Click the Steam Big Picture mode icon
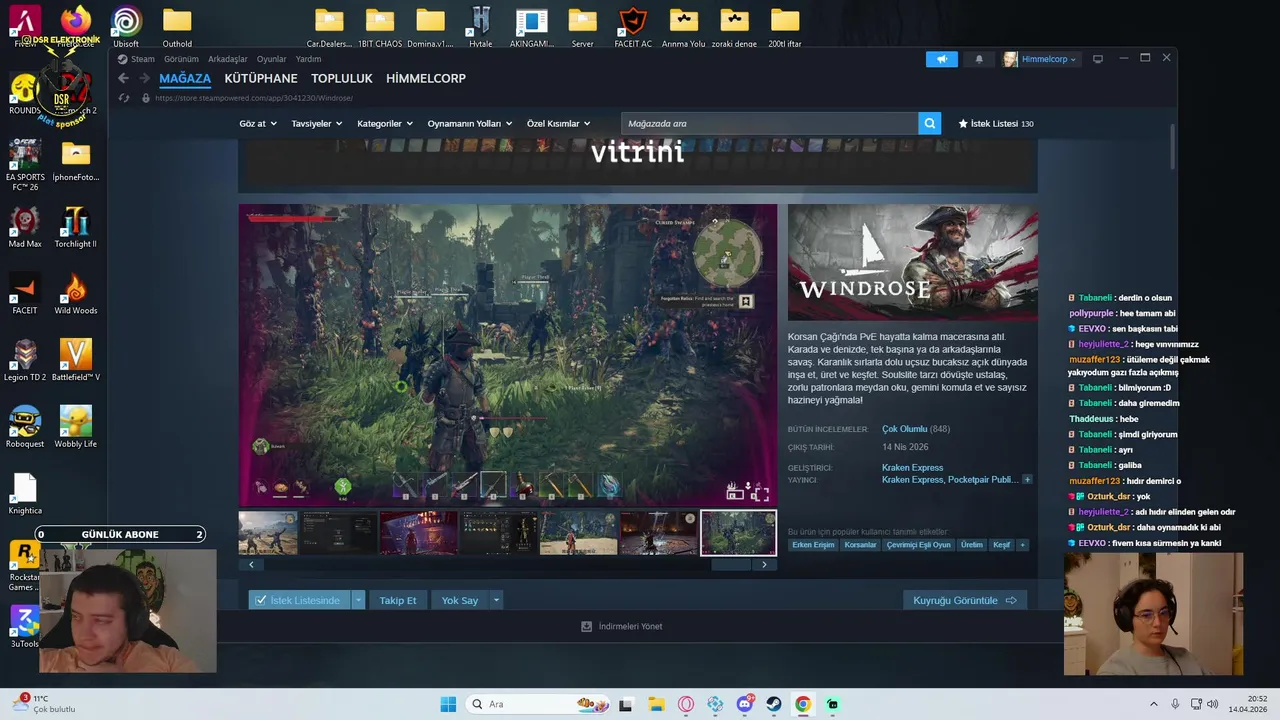This screenshot has height=720, width=1280. [x=1097, y=59]
